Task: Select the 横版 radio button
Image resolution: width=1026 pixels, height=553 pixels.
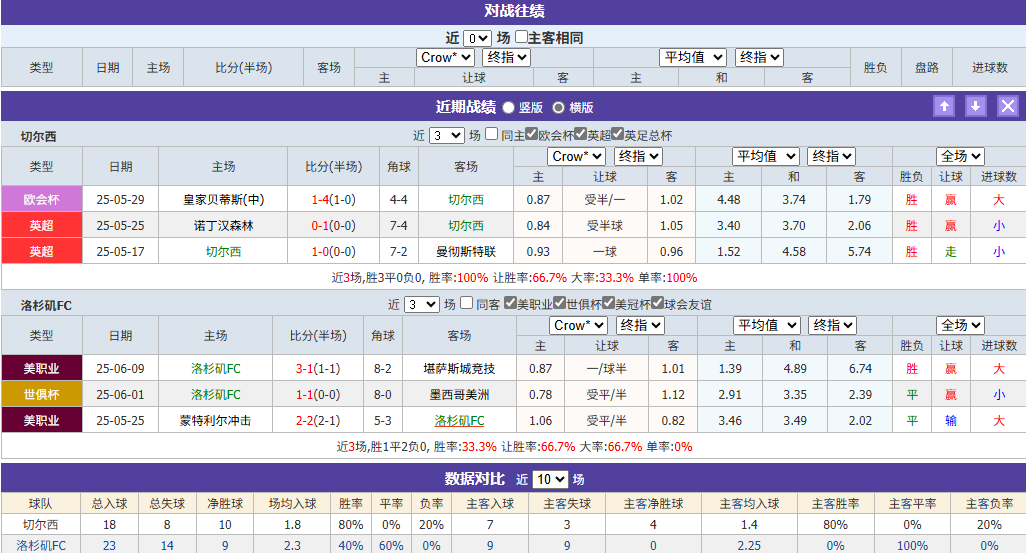Action: 559,108
